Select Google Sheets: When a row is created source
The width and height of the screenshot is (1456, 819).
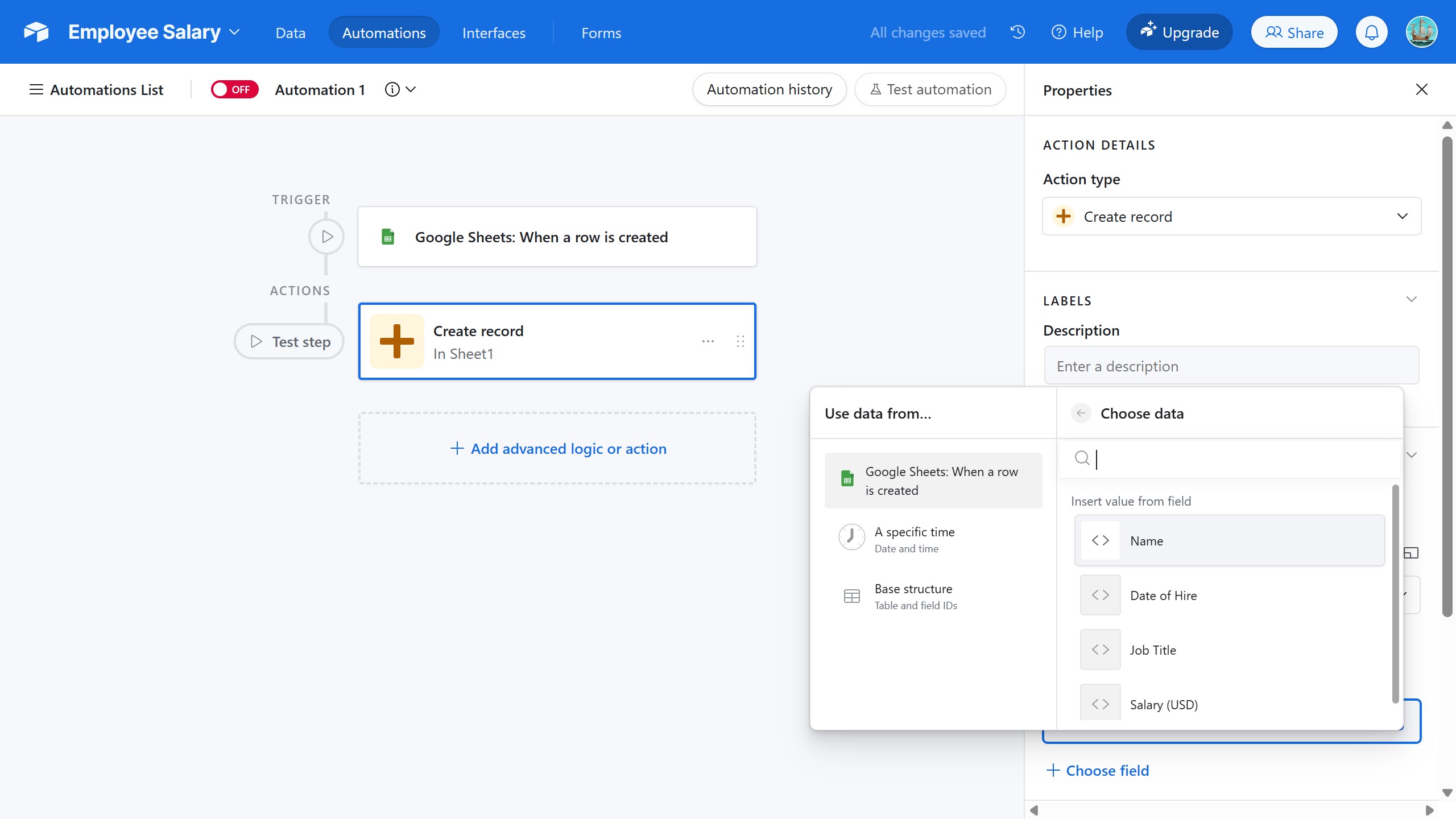[933, 481]
